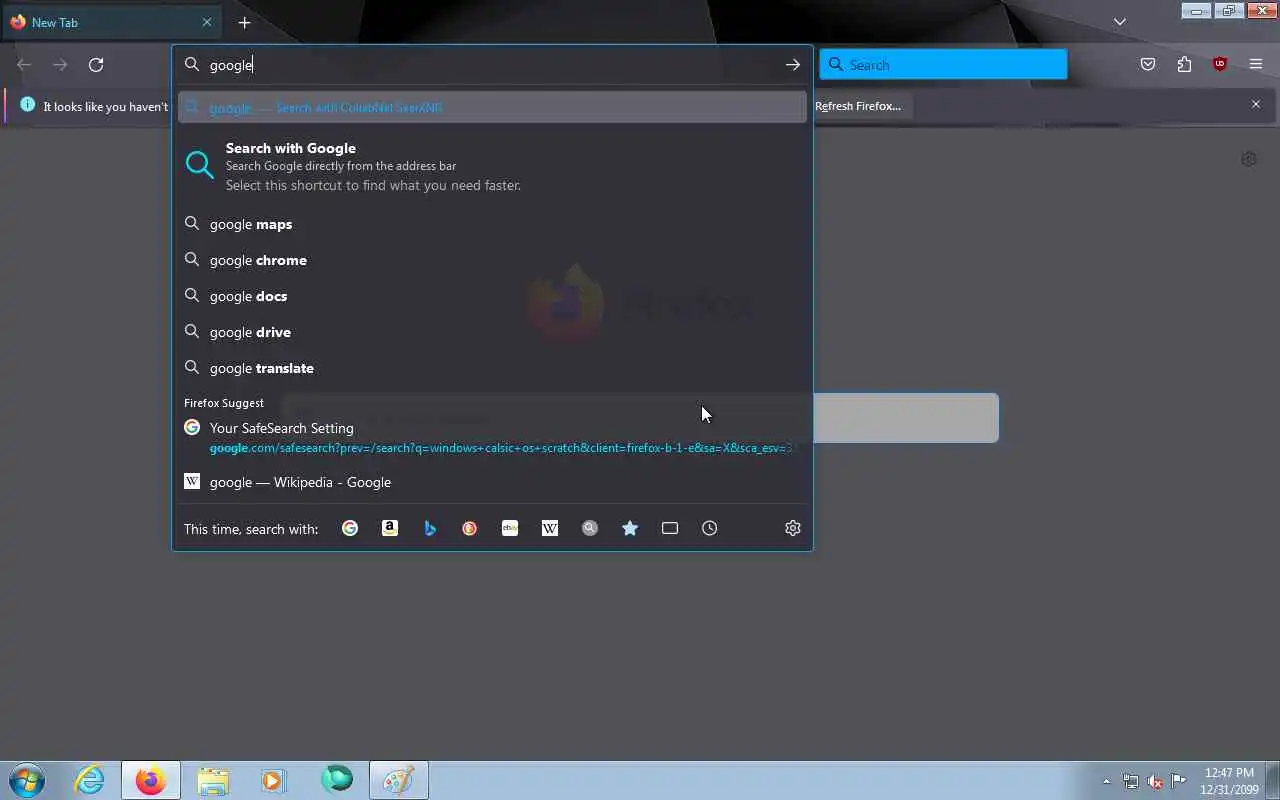
Task: Search this time with Google icon
Action: (350, 528)
